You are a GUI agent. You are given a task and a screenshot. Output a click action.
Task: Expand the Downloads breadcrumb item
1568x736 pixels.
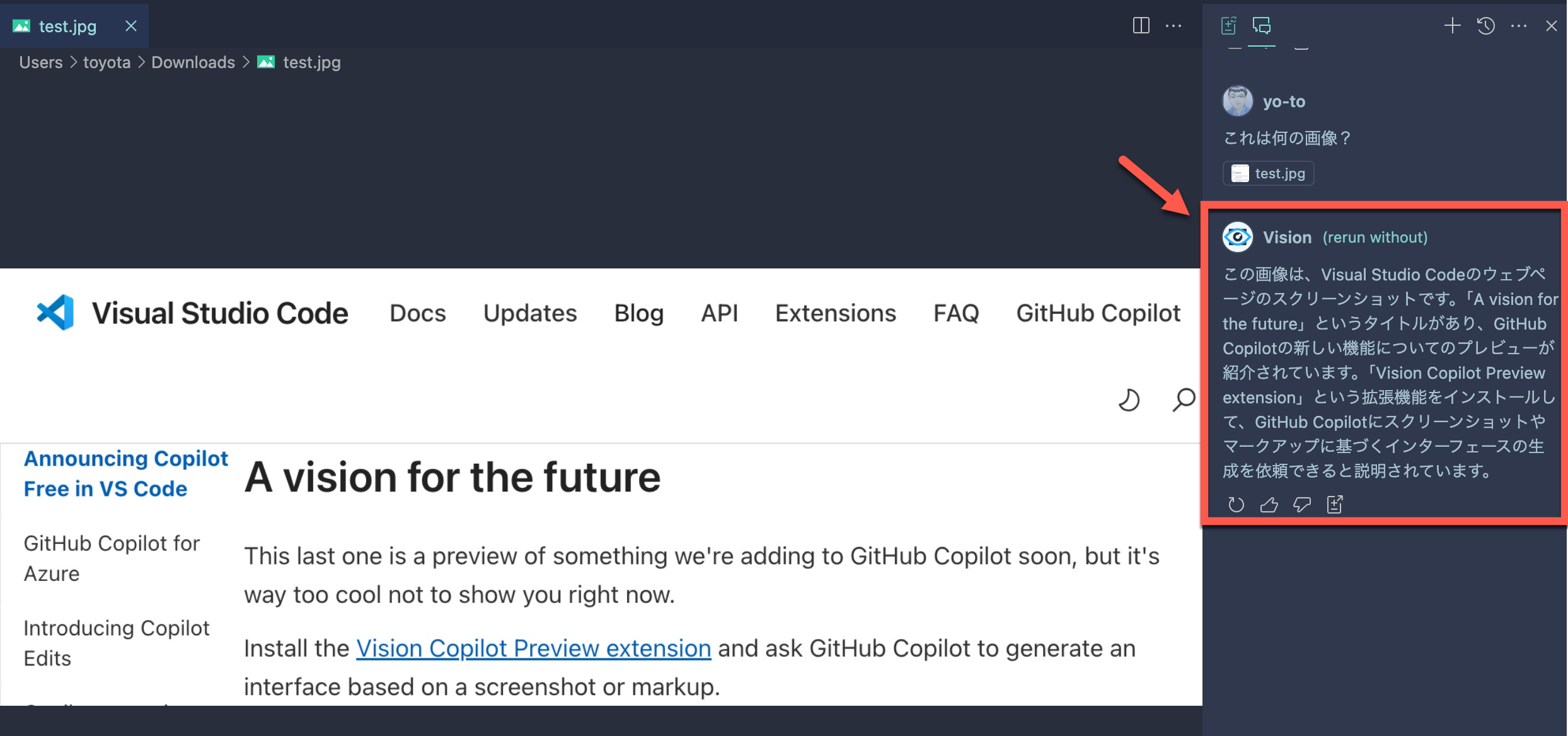coord(193,62)
